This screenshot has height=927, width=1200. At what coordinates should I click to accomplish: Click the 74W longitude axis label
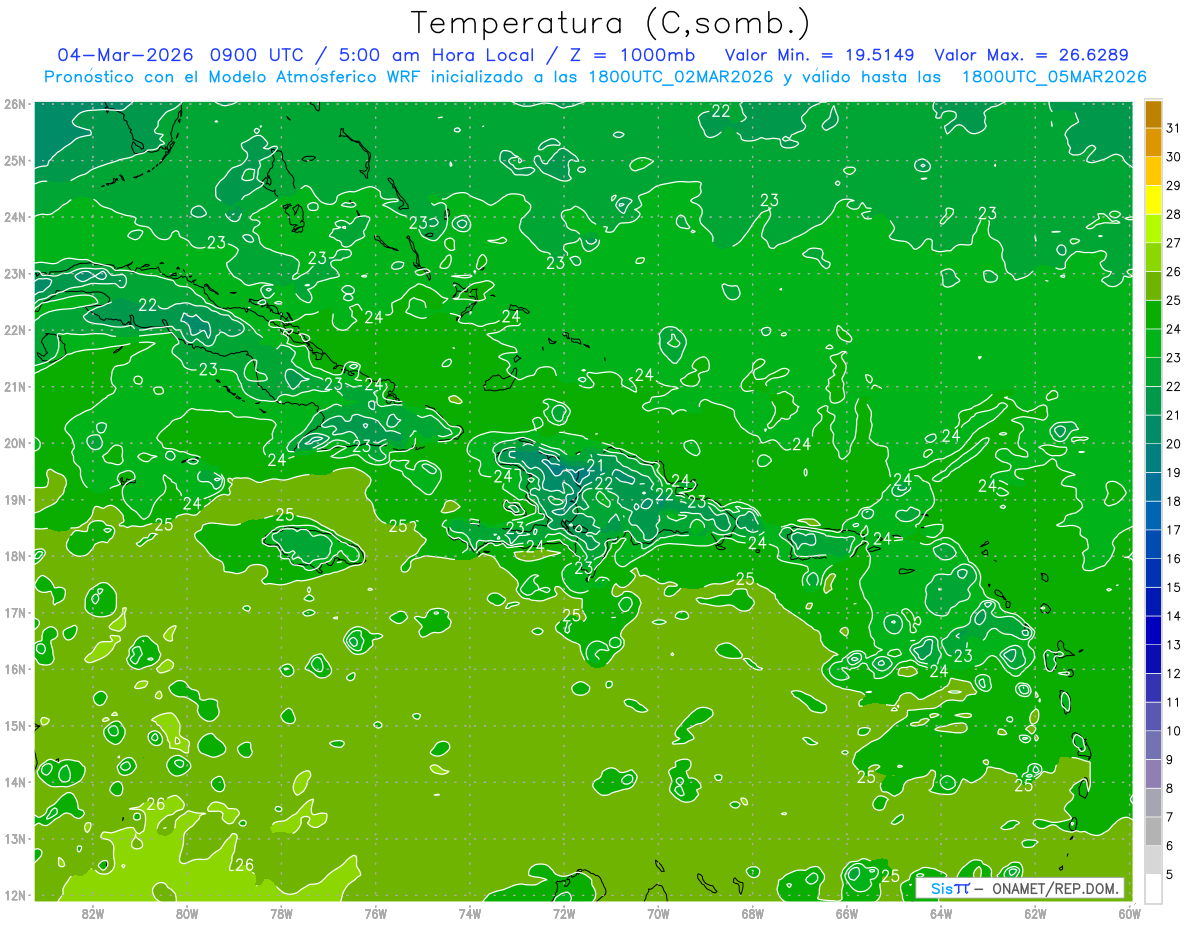[x=470, y=913]
